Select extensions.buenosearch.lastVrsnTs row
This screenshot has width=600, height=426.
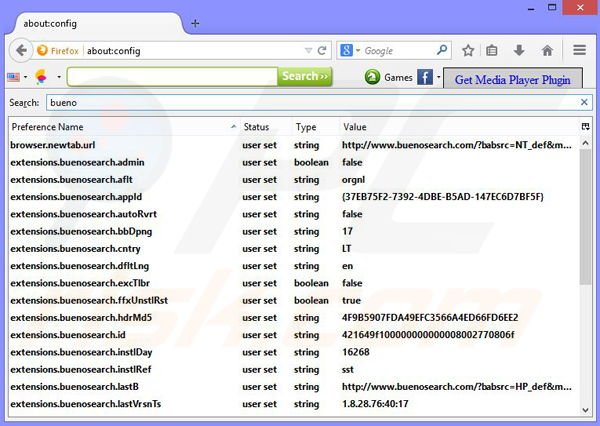click(294, 404)
